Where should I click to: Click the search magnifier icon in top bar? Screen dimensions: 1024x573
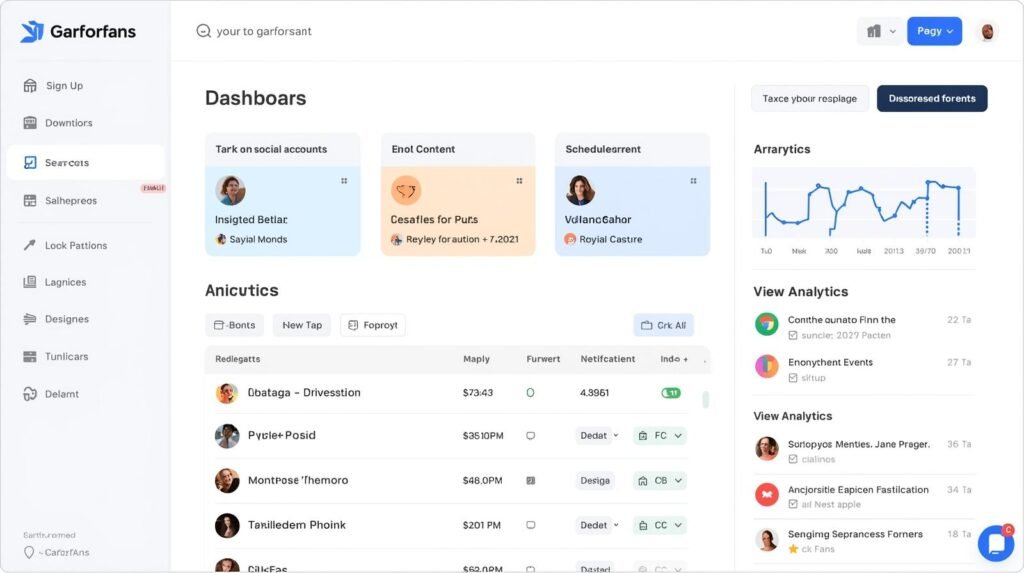pos(204,31)
